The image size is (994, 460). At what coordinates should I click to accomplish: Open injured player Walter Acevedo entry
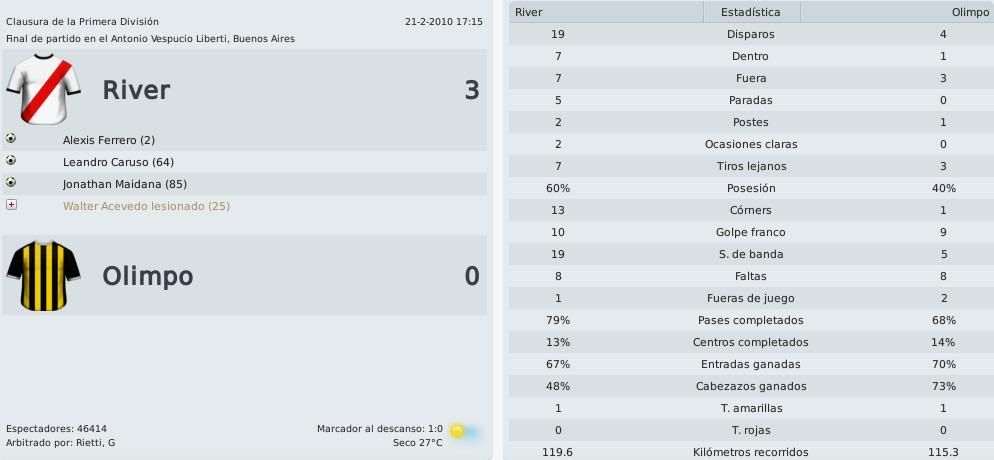coord(146,207)
